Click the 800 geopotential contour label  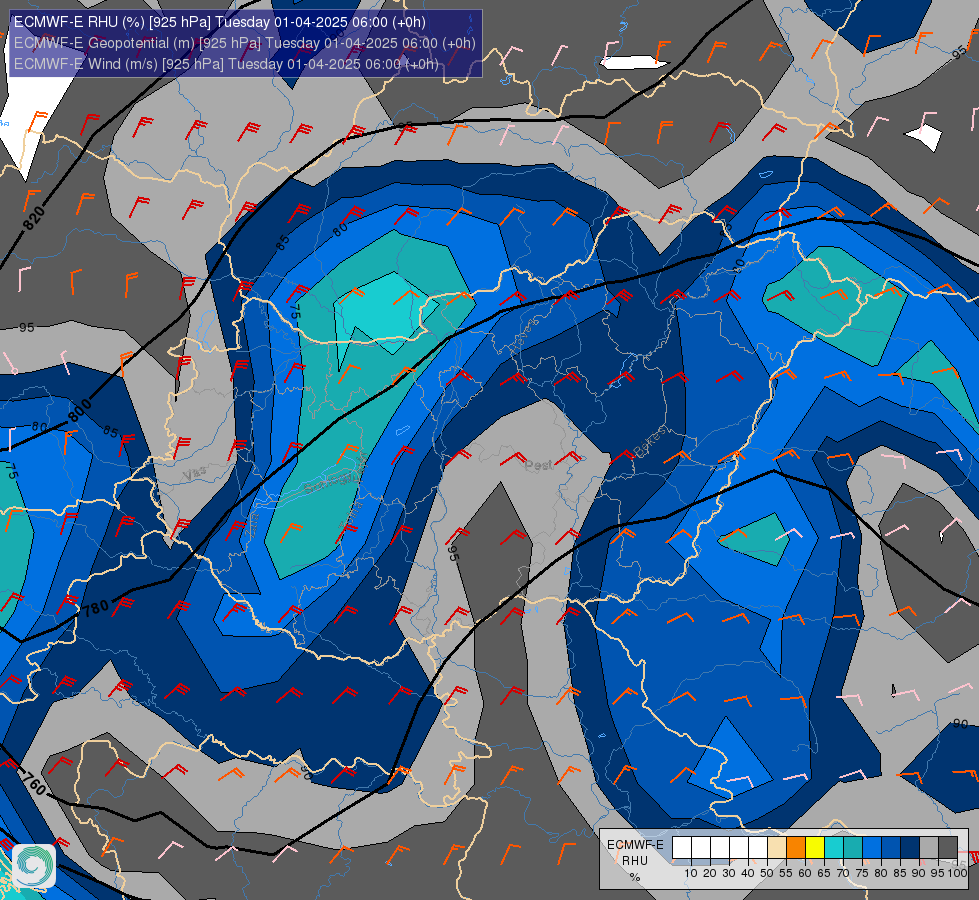coord(80,410)
